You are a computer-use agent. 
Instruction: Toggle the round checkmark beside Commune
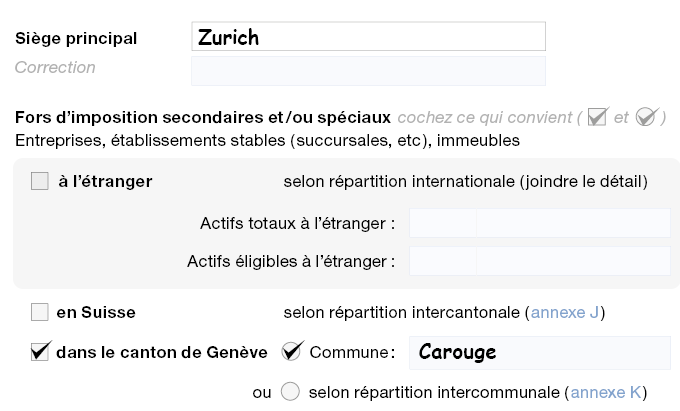(x=292, y=351)
